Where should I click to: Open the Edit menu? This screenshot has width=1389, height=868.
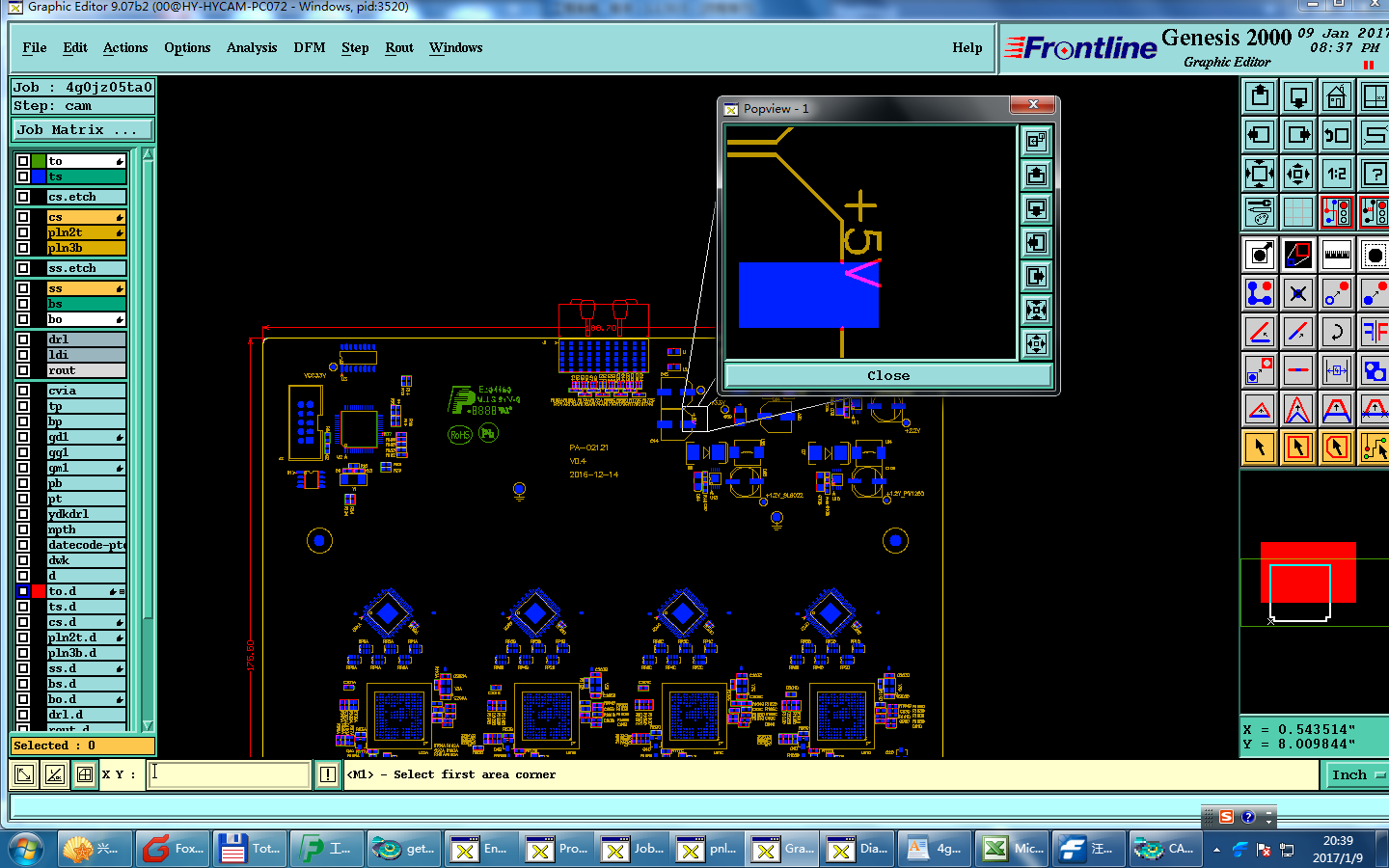(75, 47)
